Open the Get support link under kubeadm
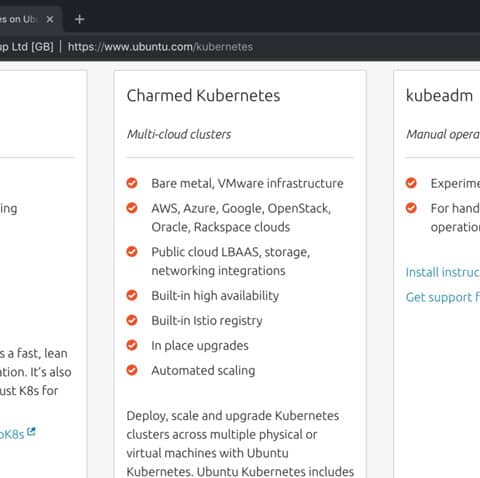480x478 pixels. pos(443,297)
